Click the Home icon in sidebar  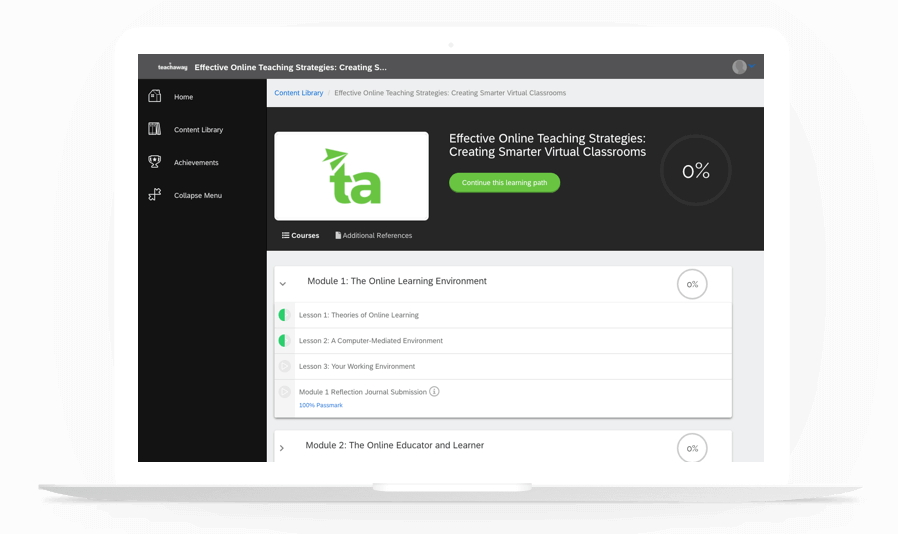click(154, 97)
